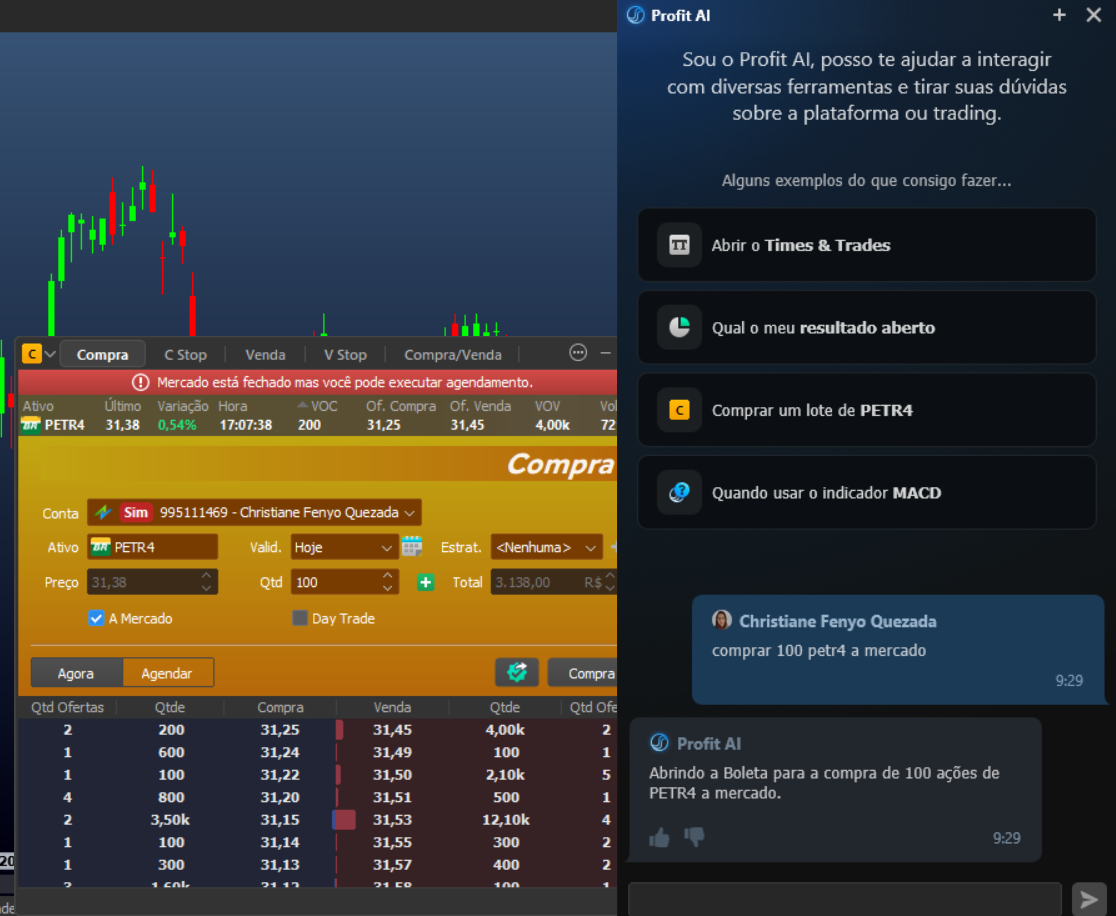Switch to the Compra/Venda tab
Image resolution: width=1116 pixels, height=916 pixels.
[453, 354]
